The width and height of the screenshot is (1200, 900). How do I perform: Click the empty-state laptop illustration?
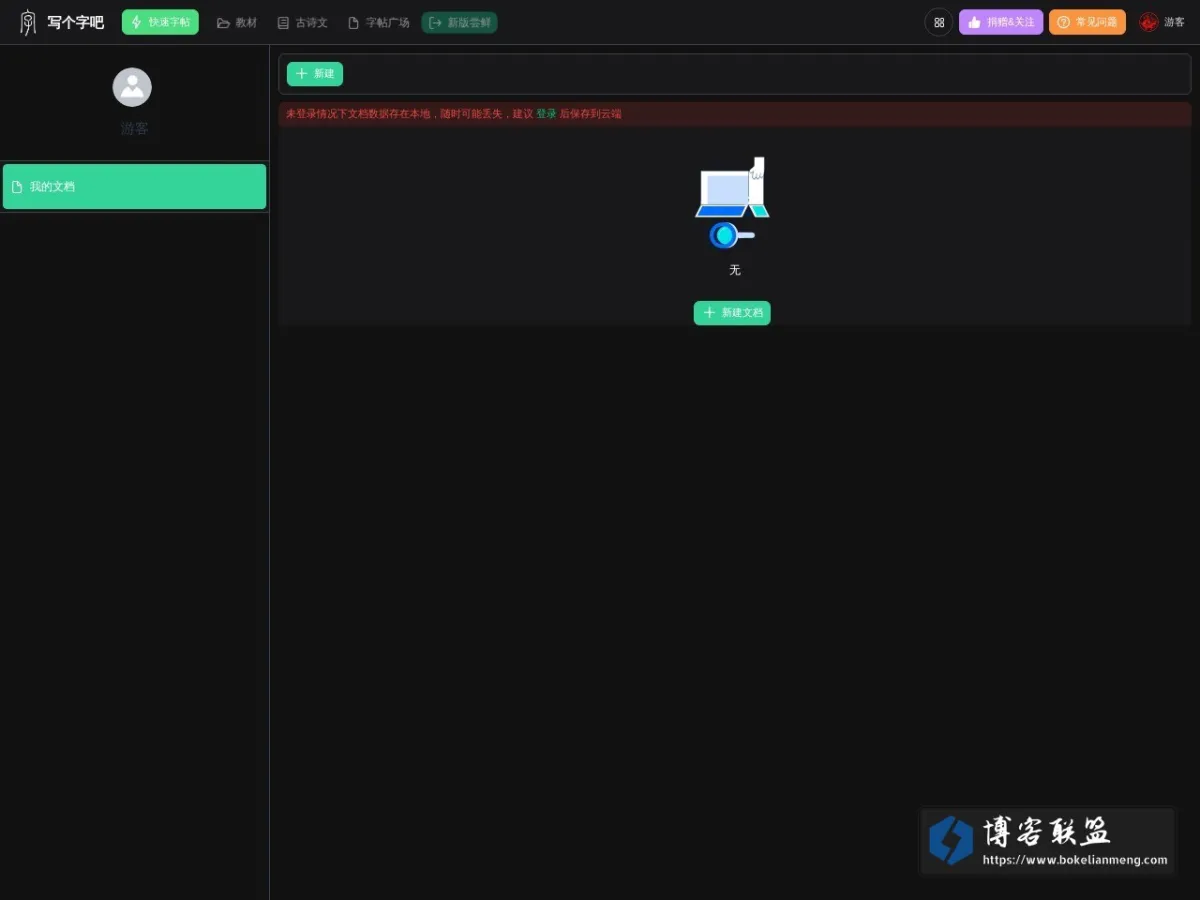coord(733,203)
